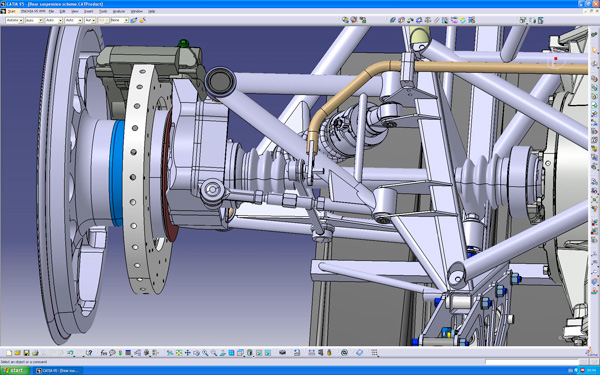The image size is (600, 375).
Task: Click the Zoom Out magnifier icon
Action: click(x=214, y=353)
